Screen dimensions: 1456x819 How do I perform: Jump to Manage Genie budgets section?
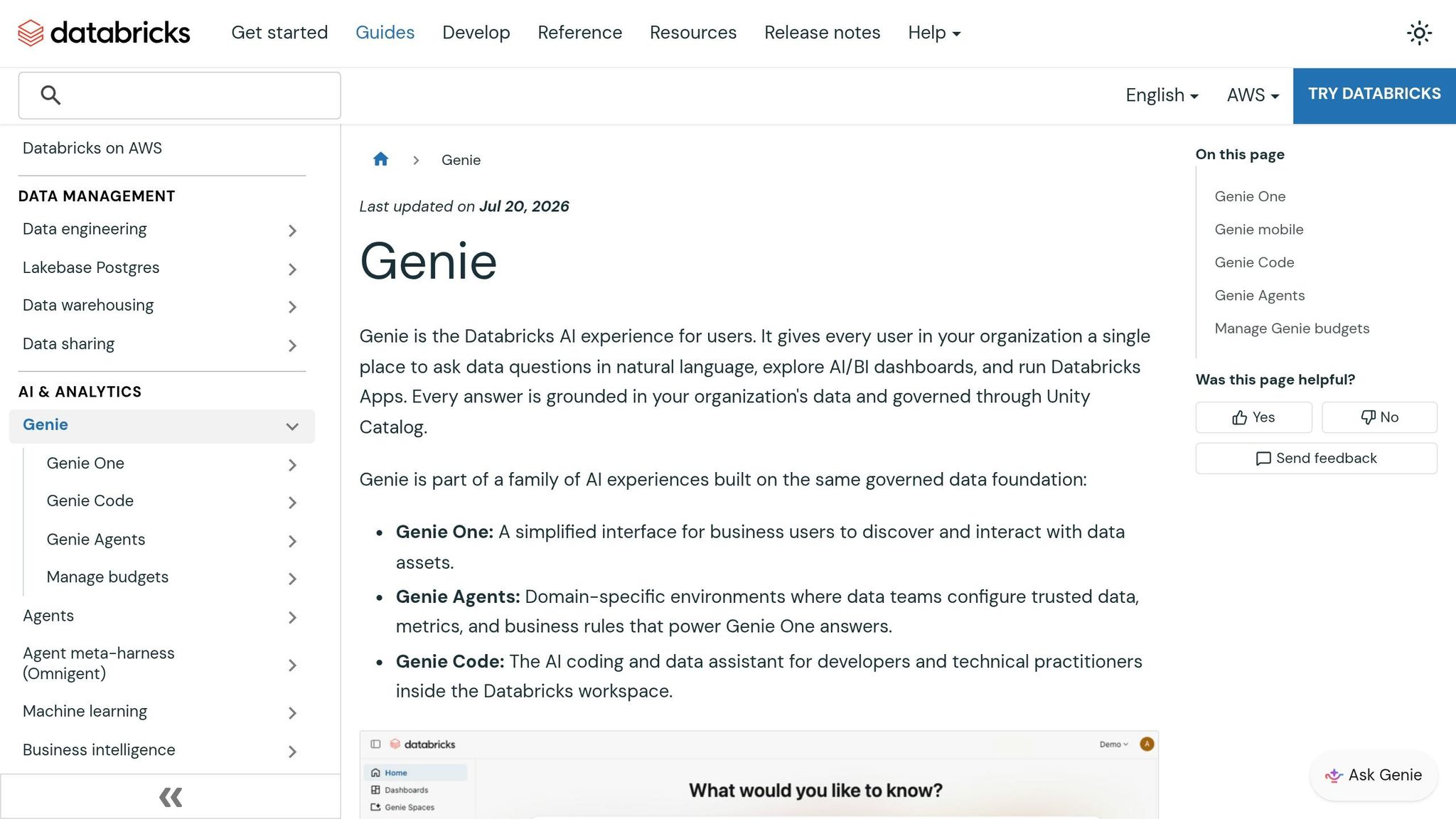pos(1292,328)
